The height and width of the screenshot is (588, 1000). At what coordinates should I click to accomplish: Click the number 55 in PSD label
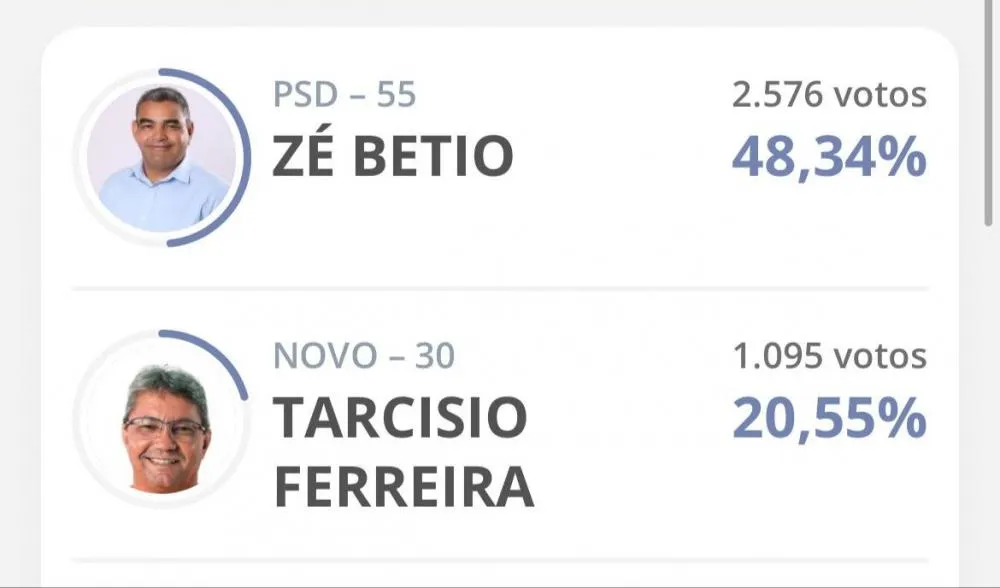(396, 94)
